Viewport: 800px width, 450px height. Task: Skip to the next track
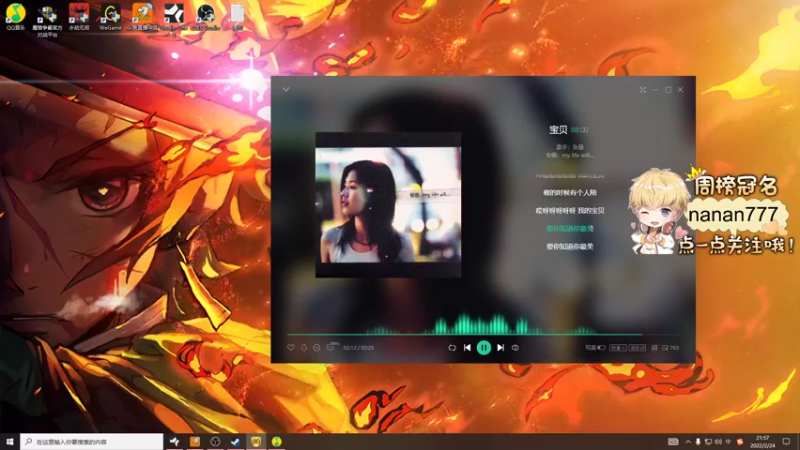[501, 347]
